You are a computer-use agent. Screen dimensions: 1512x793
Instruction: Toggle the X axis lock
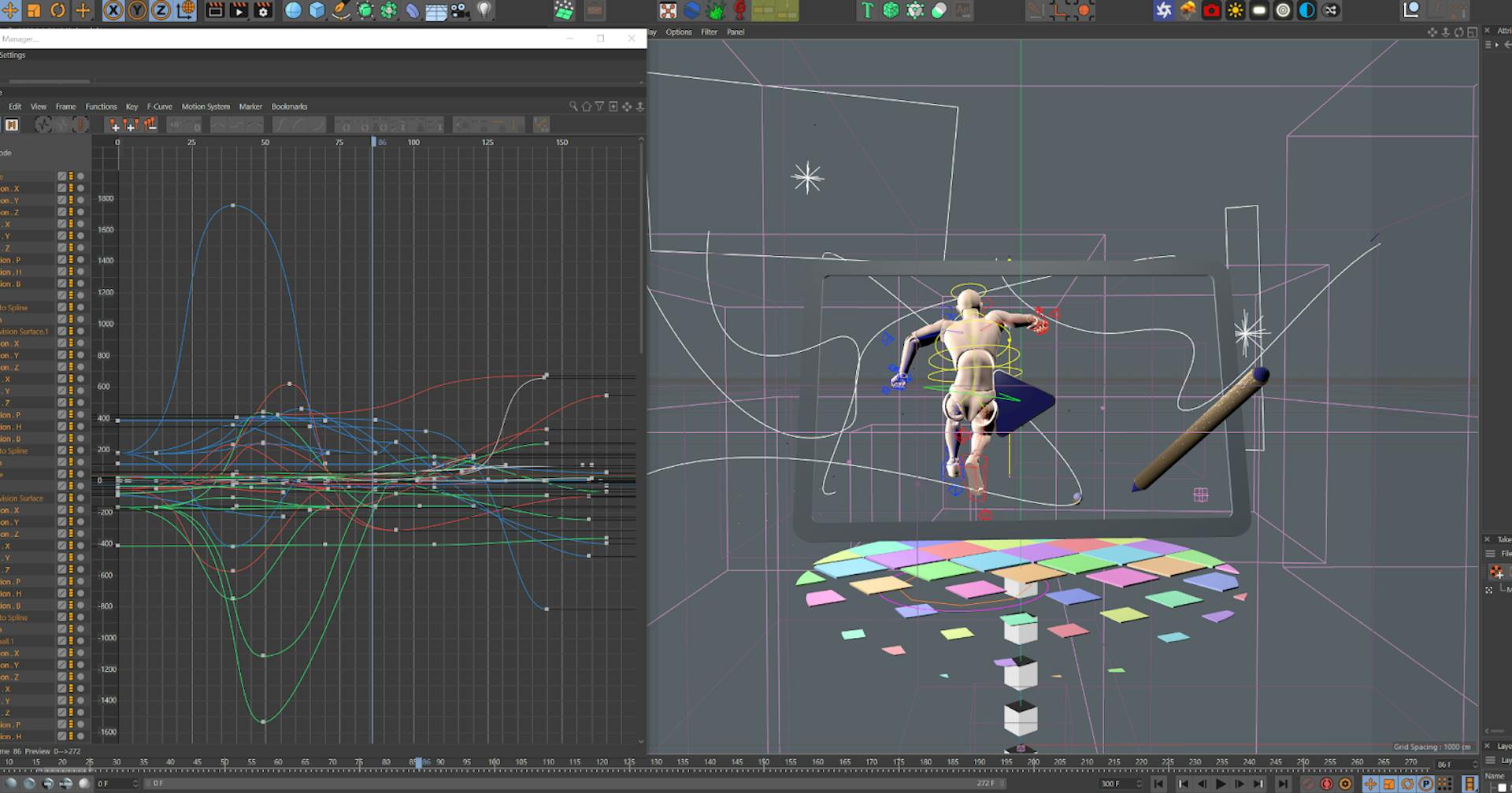click(x=113, y=10)
